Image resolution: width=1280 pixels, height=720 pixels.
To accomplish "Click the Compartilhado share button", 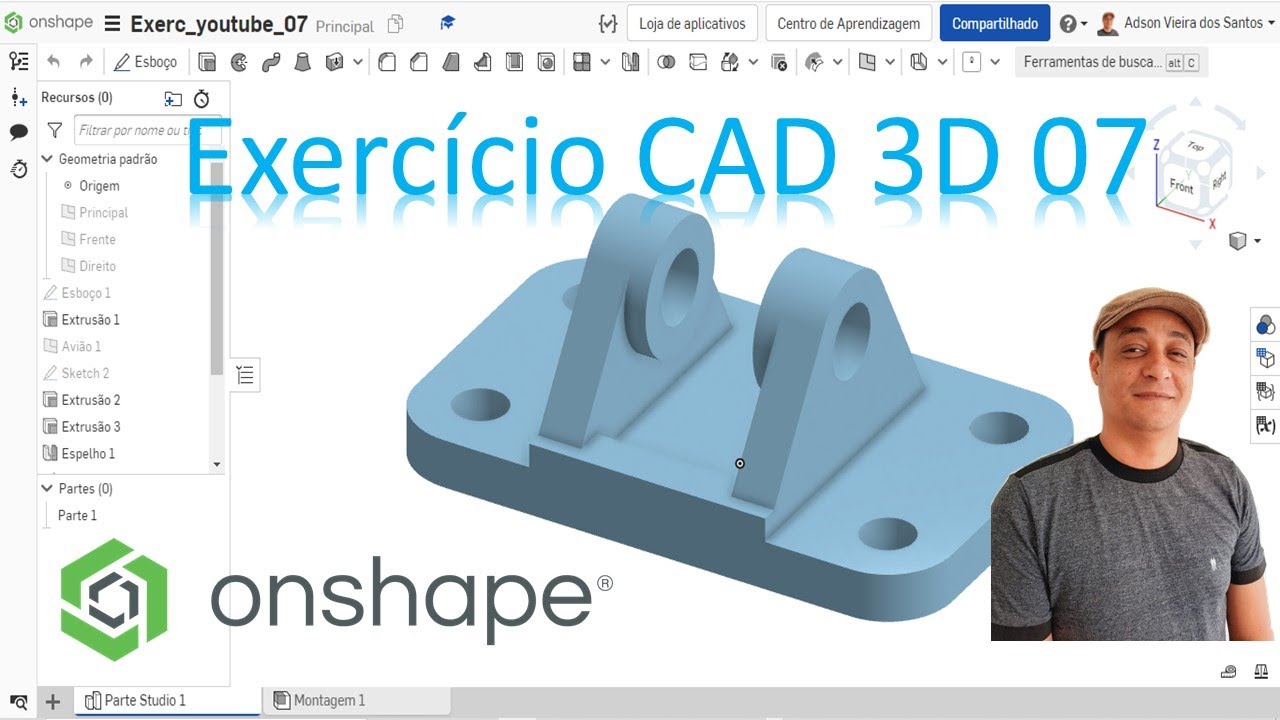I will [994, 23].
